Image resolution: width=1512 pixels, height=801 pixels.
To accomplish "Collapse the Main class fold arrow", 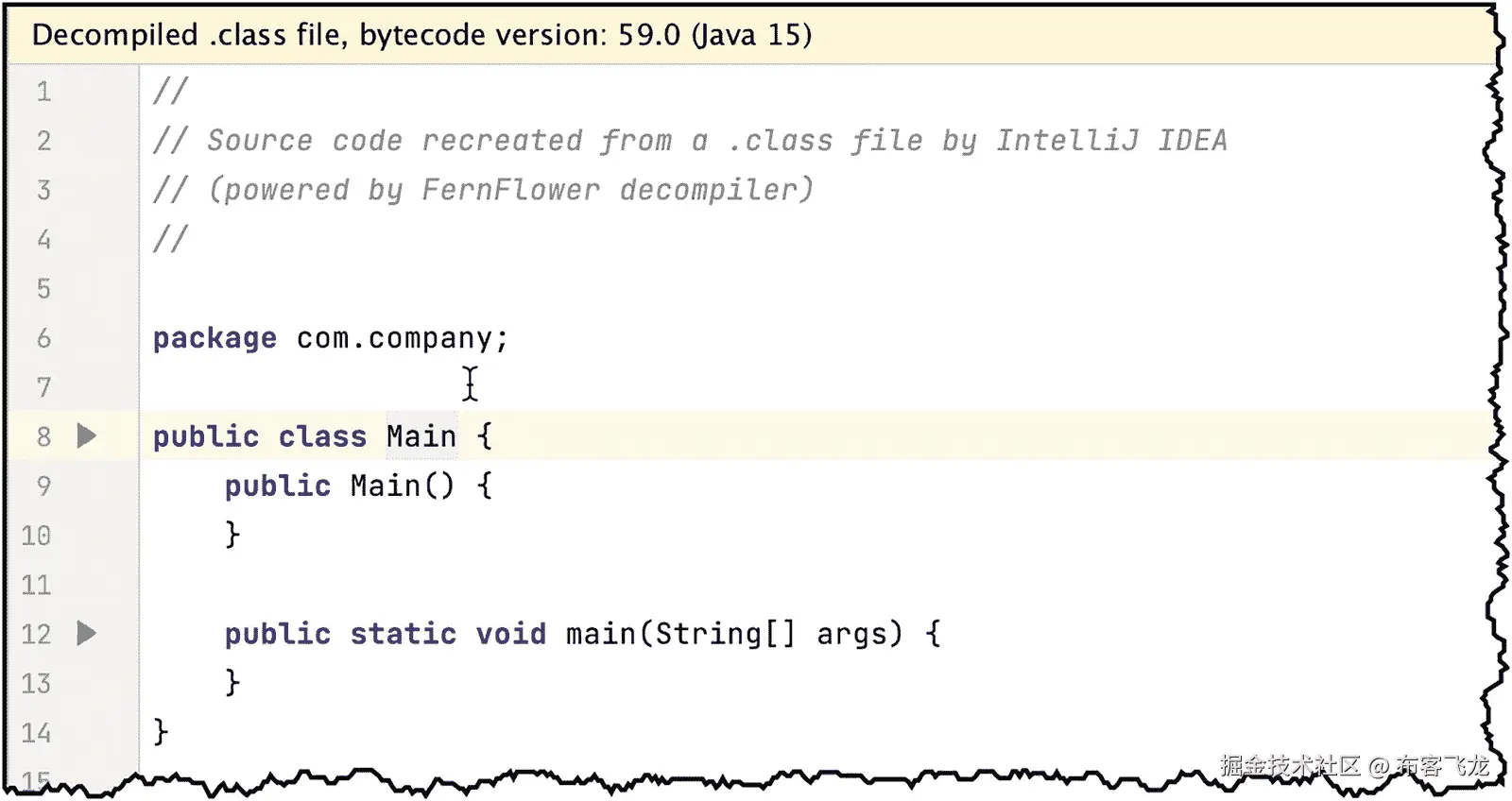I will 86,435.
